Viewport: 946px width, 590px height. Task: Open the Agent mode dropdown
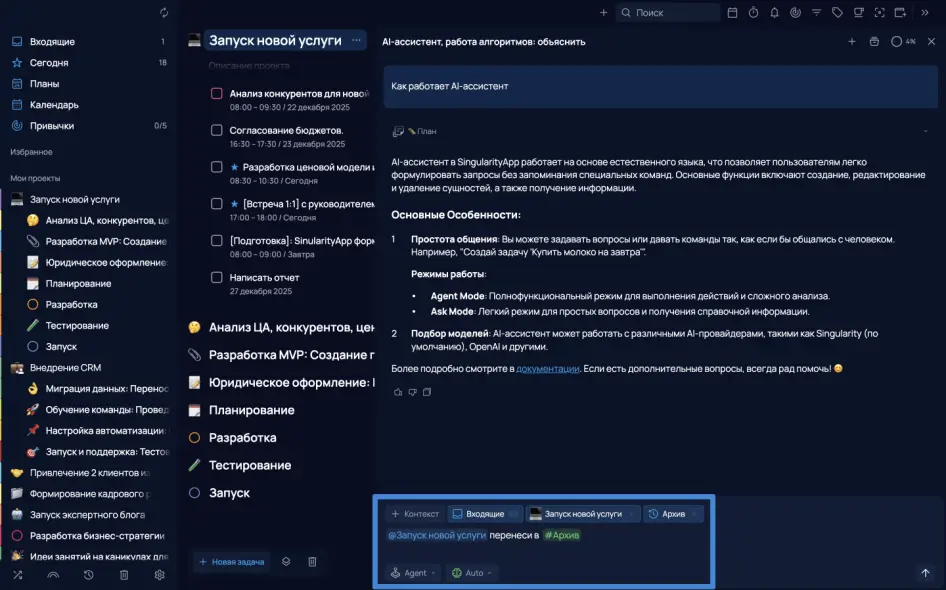(414, 573)
